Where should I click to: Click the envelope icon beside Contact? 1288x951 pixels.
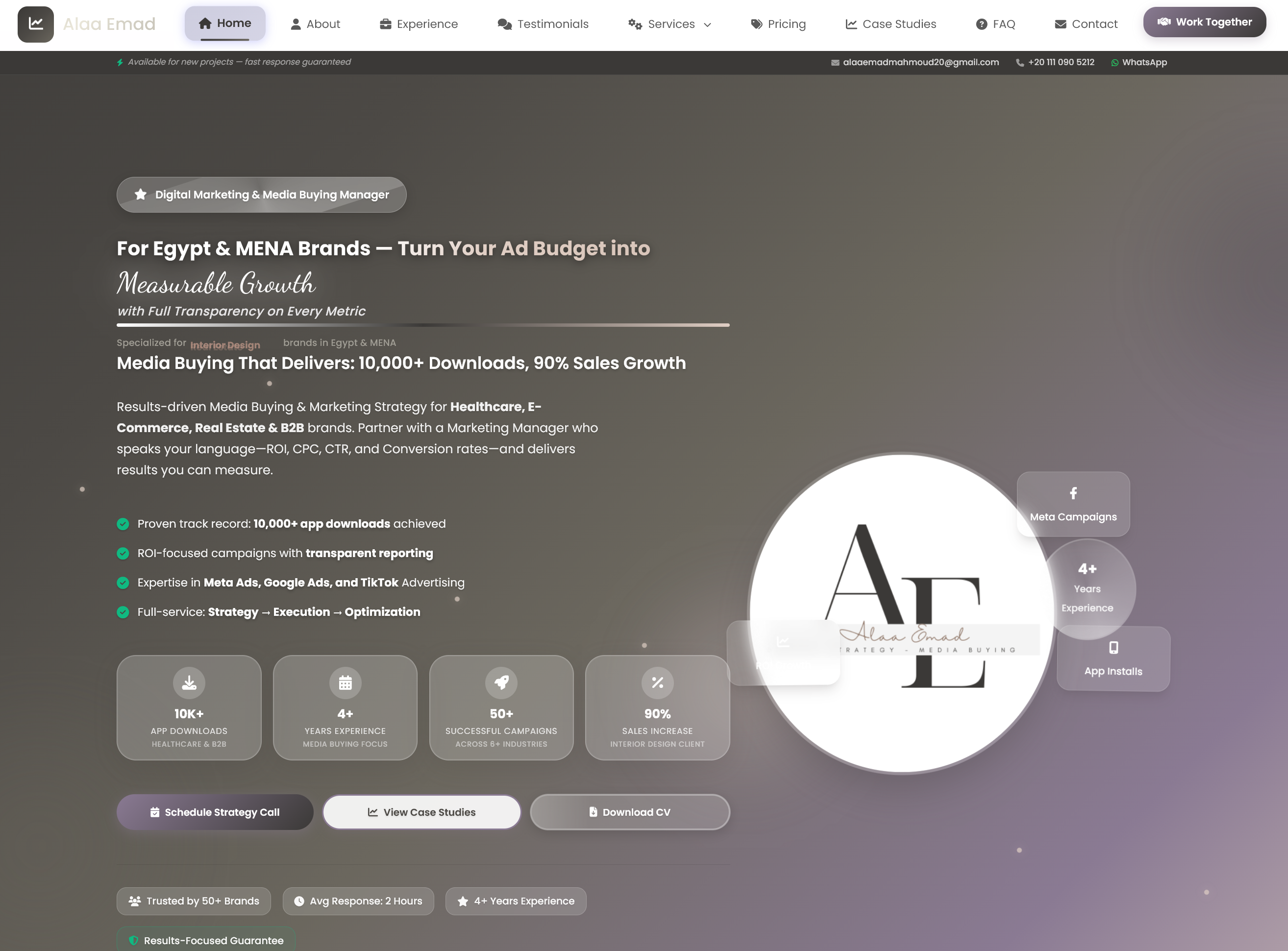tap(1061, 24)
